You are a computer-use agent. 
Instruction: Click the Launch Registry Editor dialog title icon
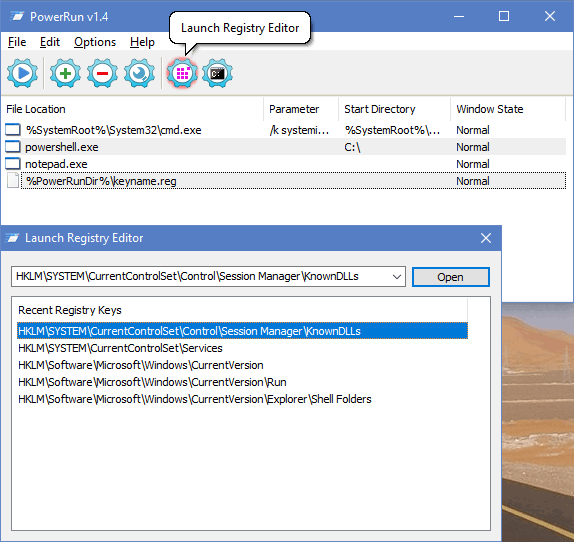[12, 238]
